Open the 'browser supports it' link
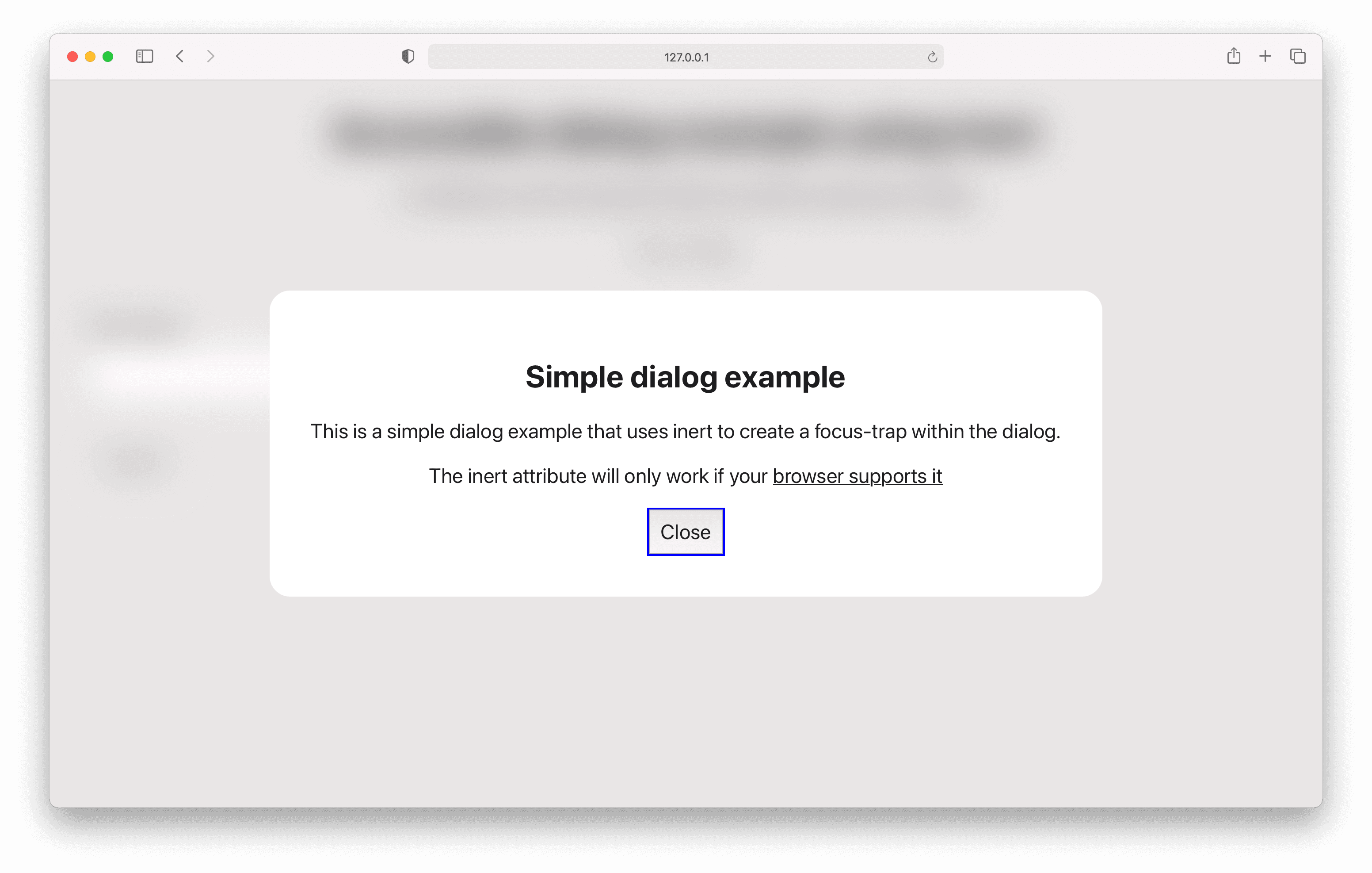 pyautogui.click(x=858, y=475)
